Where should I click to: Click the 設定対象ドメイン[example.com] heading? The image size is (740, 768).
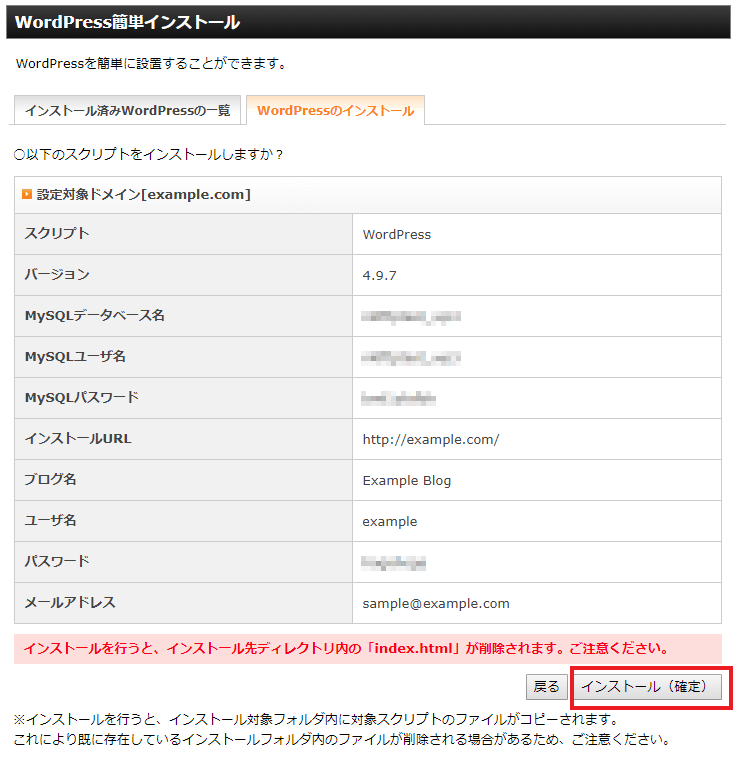(143, 194)
